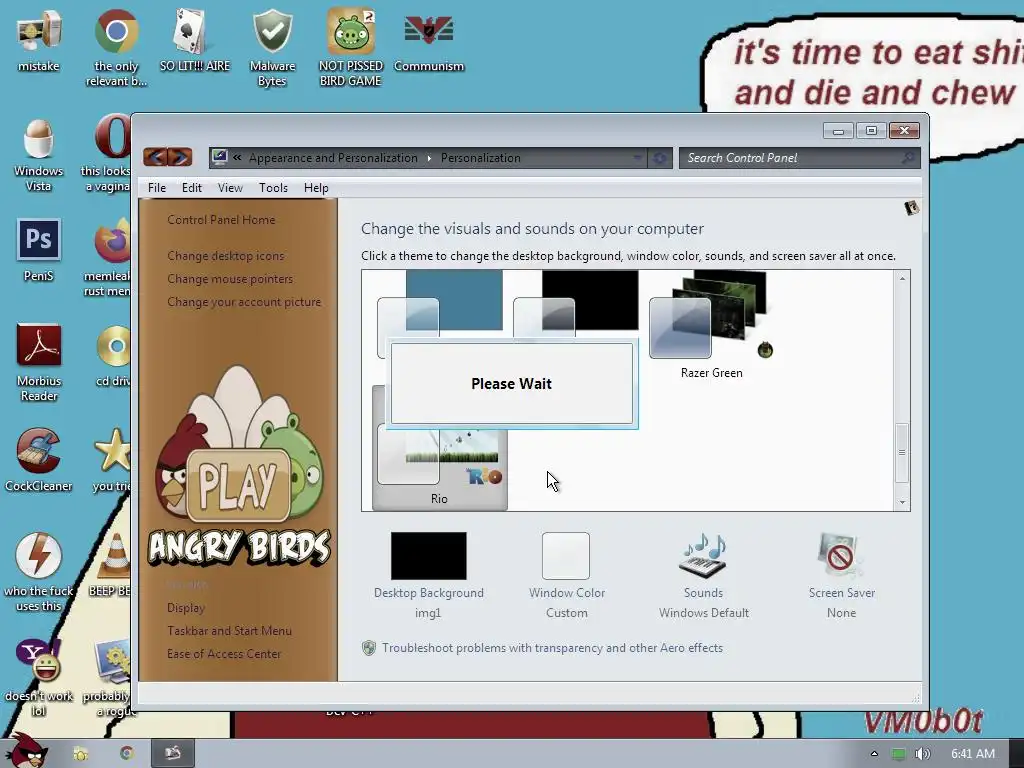This screenshot has height=768, width=1024.
Task: Open the Malware Bytes desktop icon
Action: coord(272,47)
